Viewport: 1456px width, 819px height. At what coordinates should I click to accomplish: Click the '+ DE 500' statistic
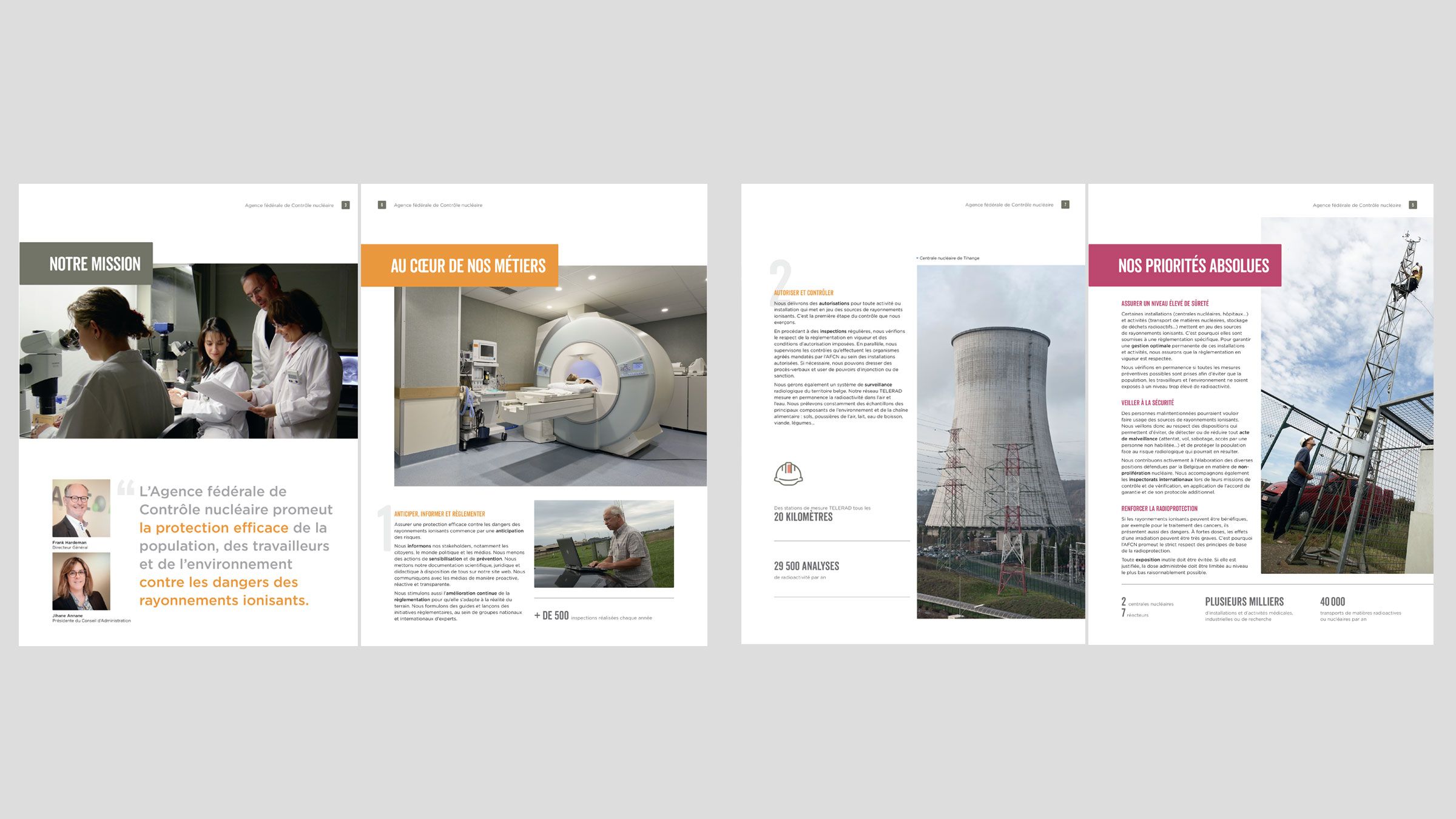[x=551, y=615]
